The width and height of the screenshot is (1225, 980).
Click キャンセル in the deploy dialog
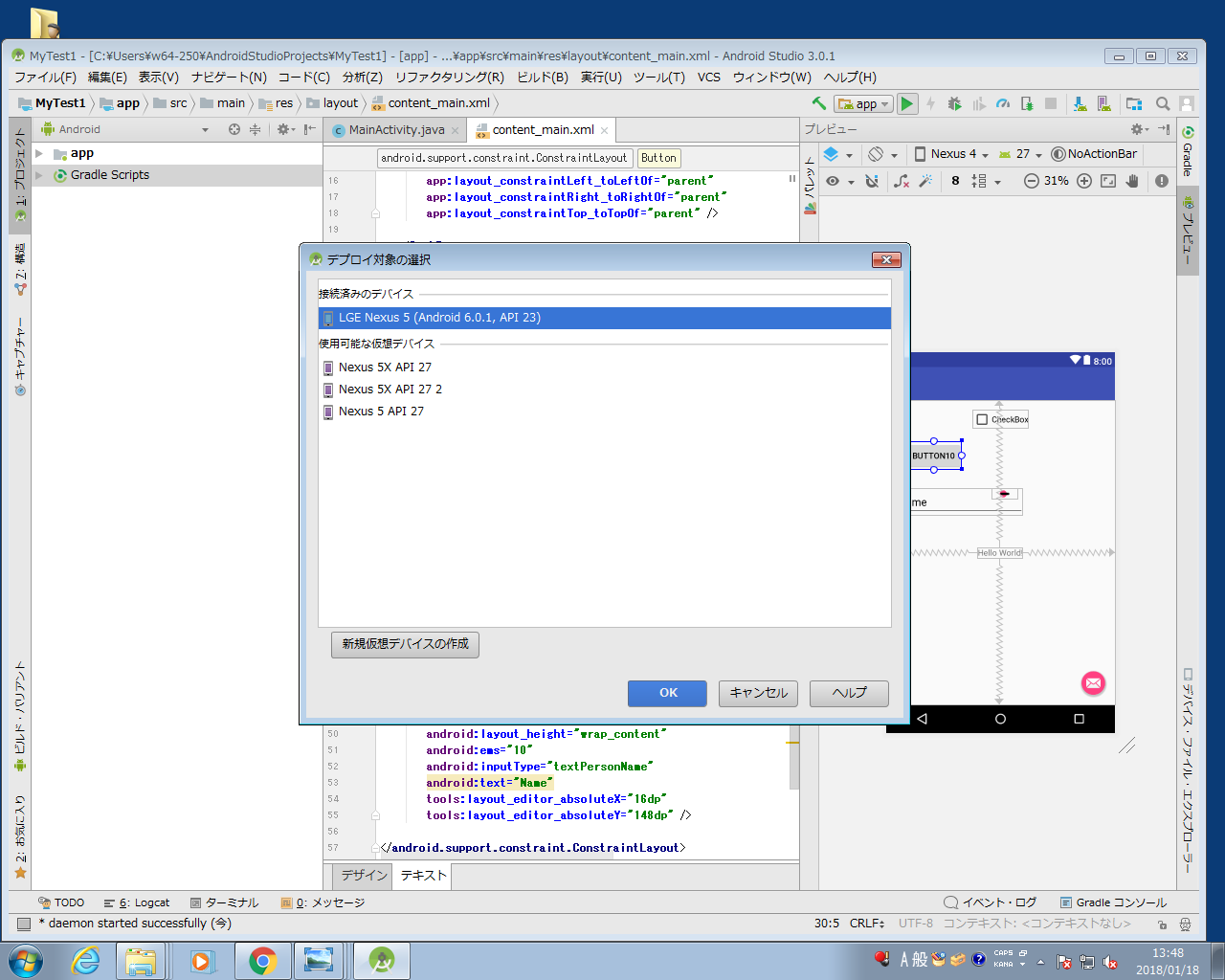click(758, 693)
